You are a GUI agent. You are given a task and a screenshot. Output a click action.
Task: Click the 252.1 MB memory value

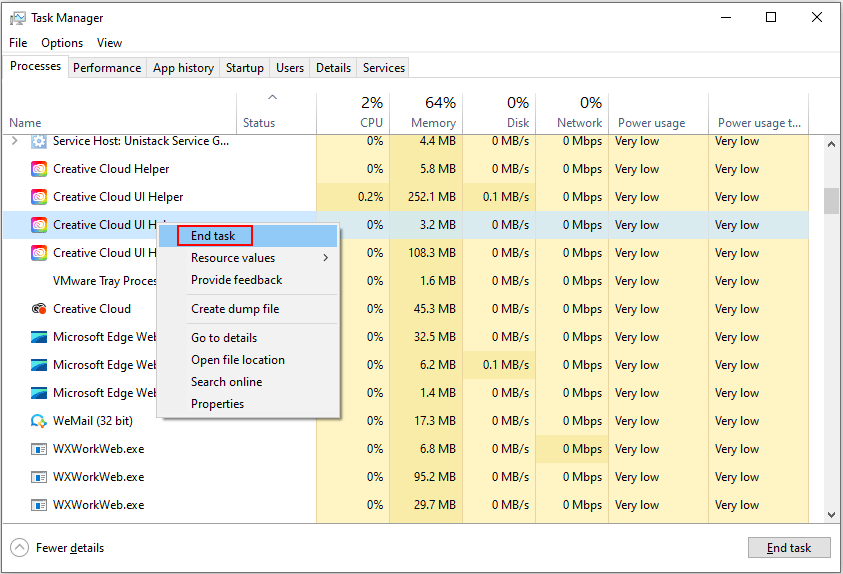(x=432, y=197)
